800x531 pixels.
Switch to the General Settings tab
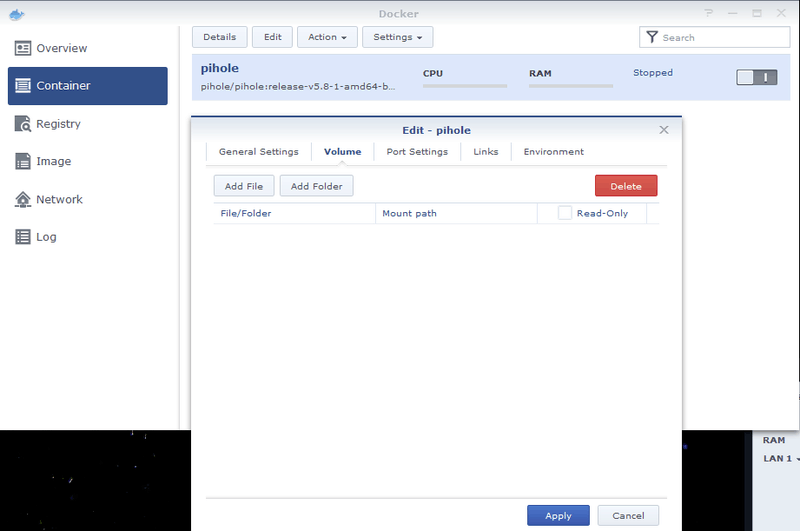pos(259,152)
